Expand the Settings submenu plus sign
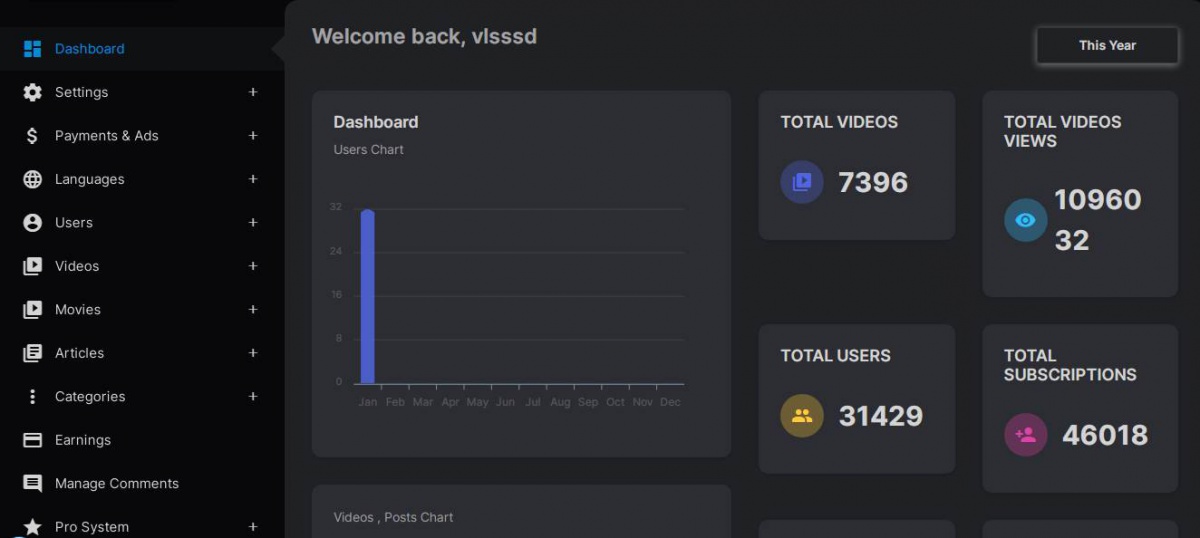This screenshot has width=1200, height=538. point(253,92)
